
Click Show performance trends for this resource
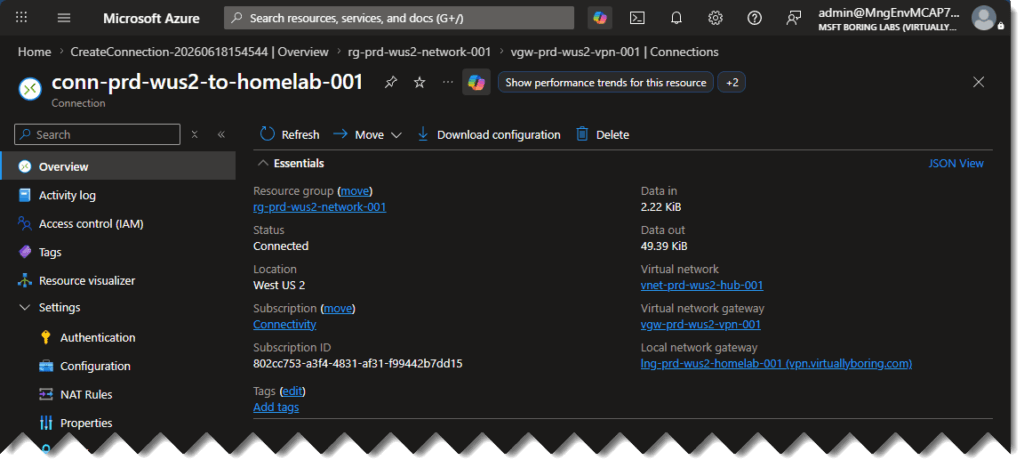(605, 82)
